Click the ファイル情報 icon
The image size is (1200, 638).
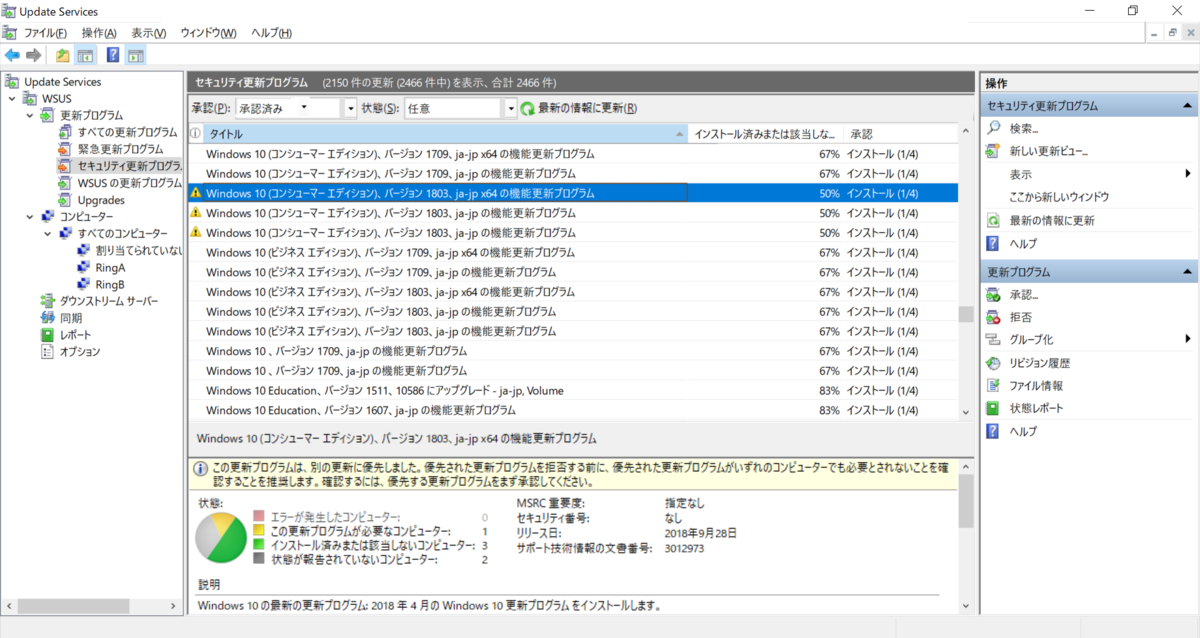(x=993, y=385)
